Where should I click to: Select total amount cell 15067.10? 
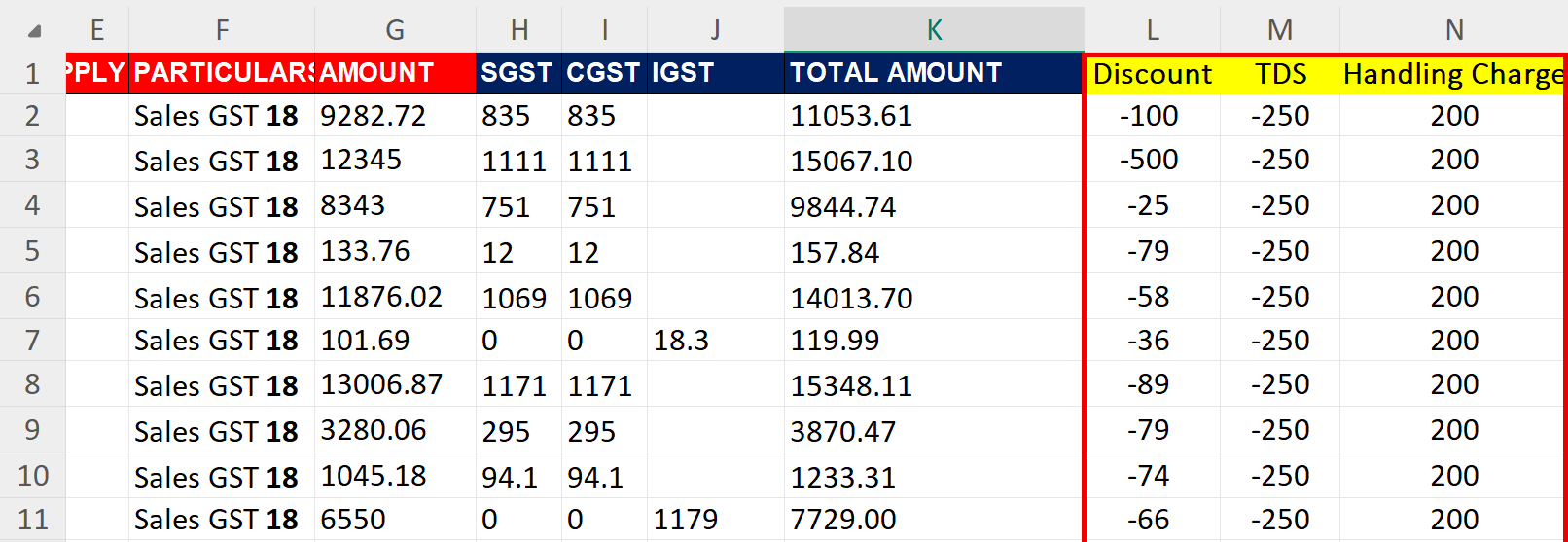click(934, 160)
